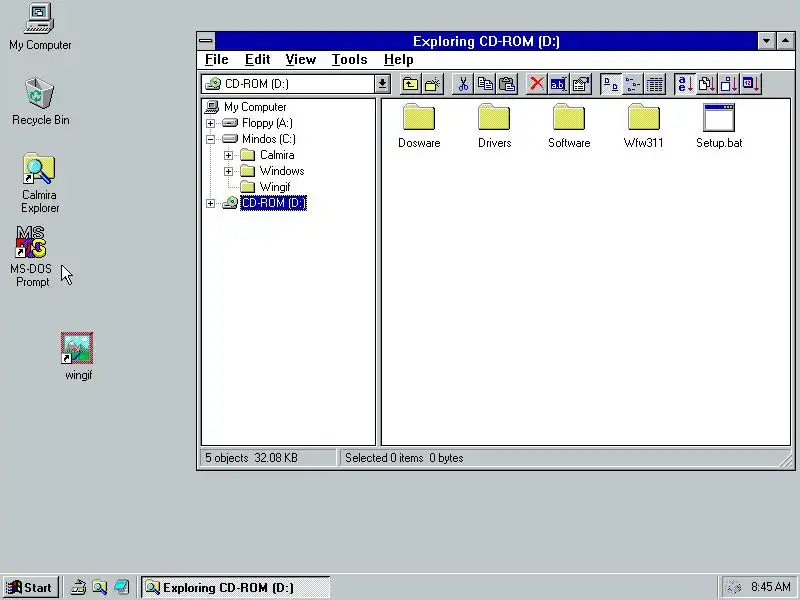Click the magnifier quick-launch taskbar icon
The width and height of the screenshot is (800, 600).
point(99,588)
